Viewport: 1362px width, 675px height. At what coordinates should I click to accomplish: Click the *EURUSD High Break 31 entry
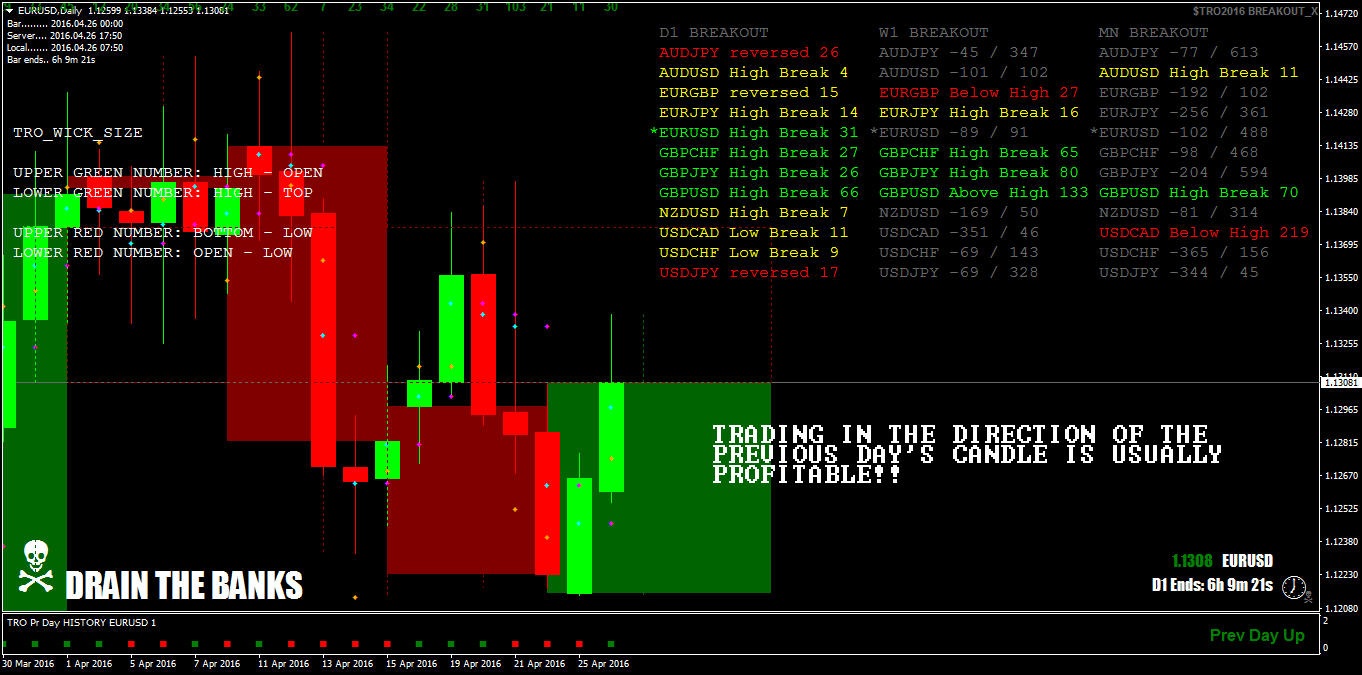click(755, 132)
